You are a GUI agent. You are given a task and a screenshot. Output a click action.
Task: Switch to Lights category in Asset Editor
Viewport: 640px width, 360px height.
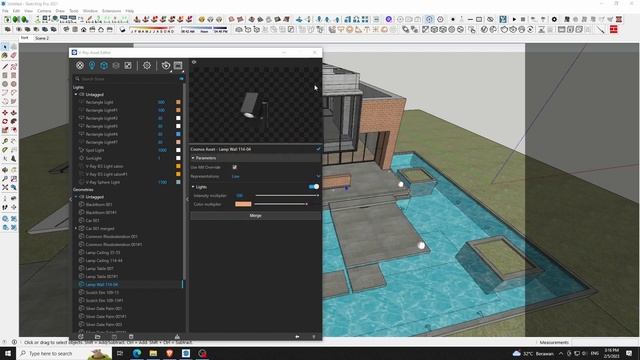[x=92, y=65]
